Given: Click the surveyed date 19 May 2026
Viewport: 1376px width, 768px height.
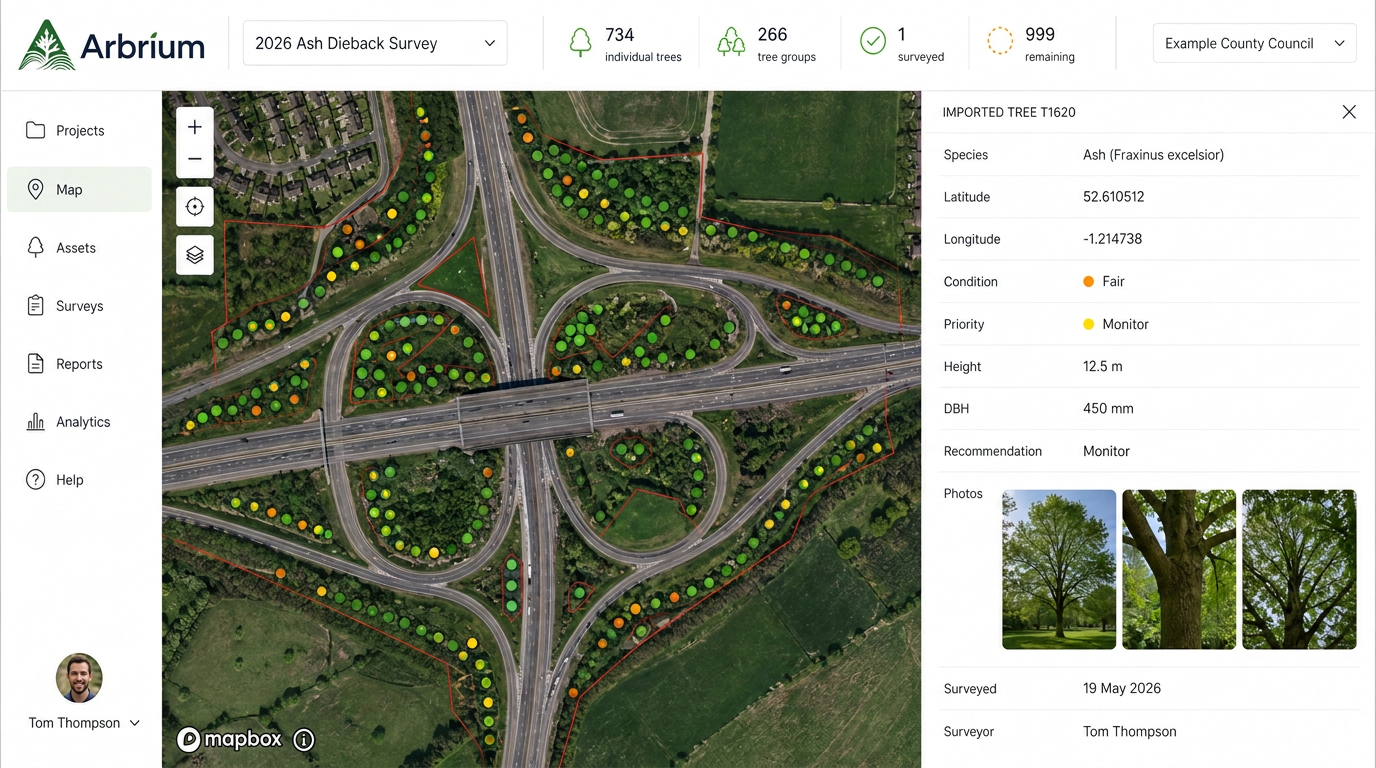Looking at the screenshot, I should (1122, 689).
